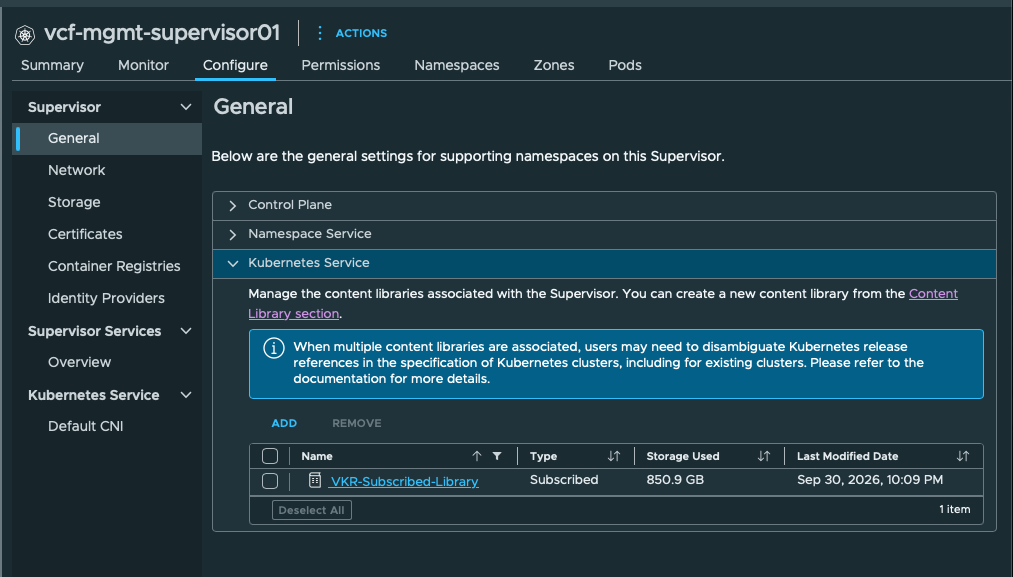Open Network settings in sidebar

(76, 170)
